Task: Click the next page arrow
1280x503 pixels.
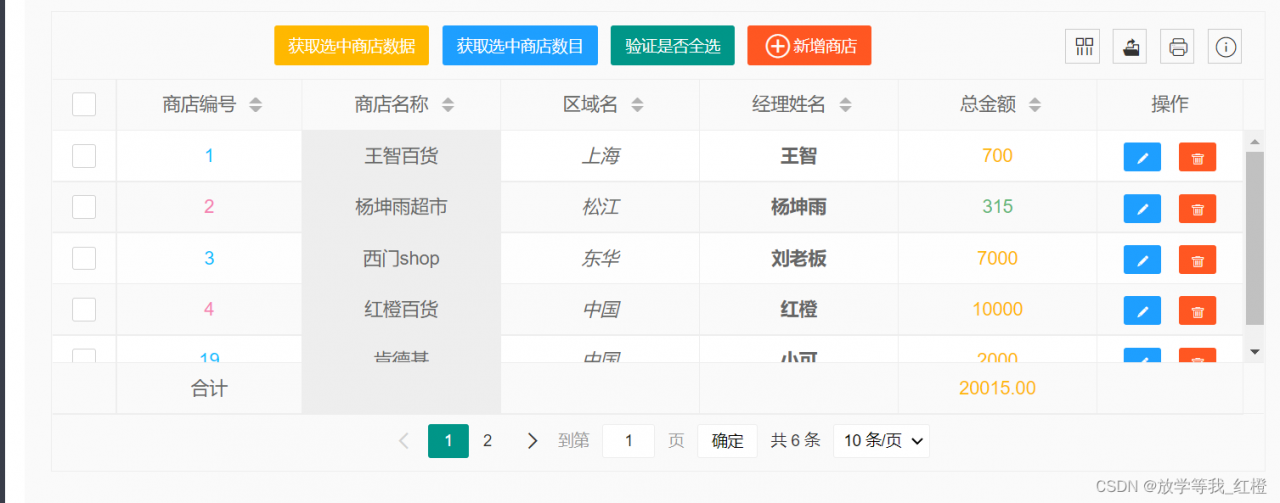Action: pyautogui.click(x=532, y=441)
